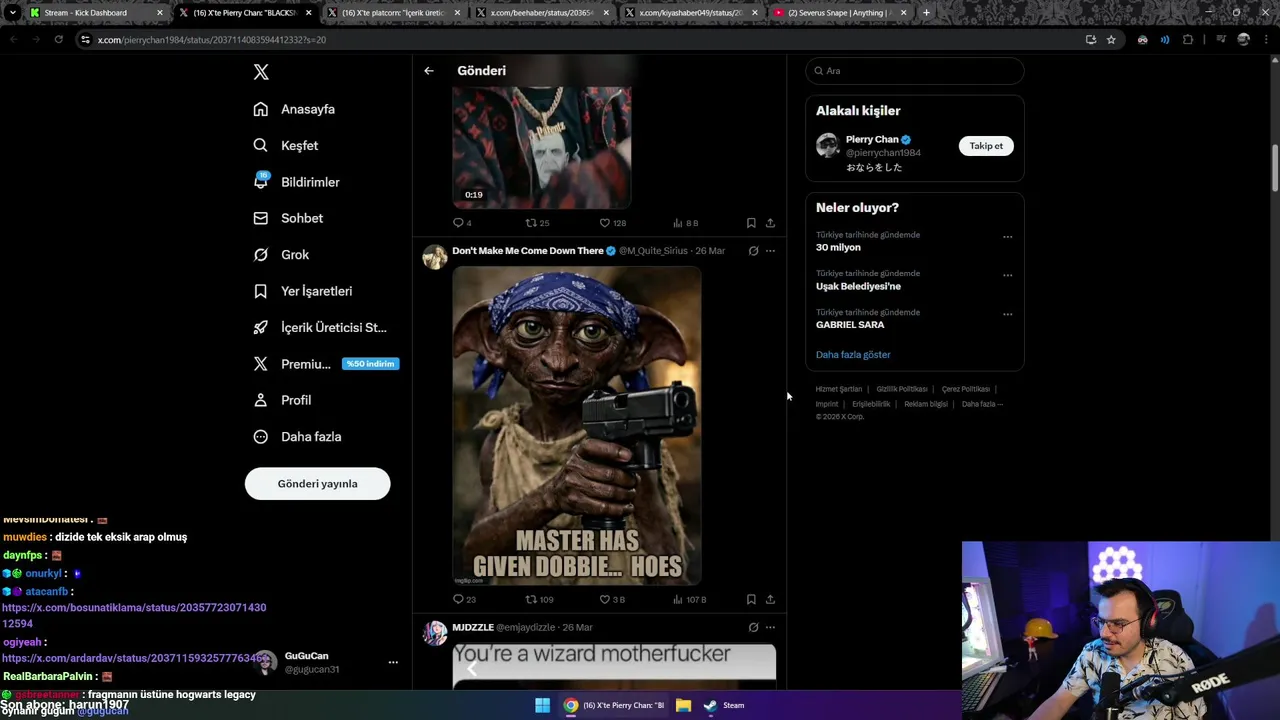
Task: Open more options for Uşak Belediyesi'ne trend
Action: click(1007, 275)
